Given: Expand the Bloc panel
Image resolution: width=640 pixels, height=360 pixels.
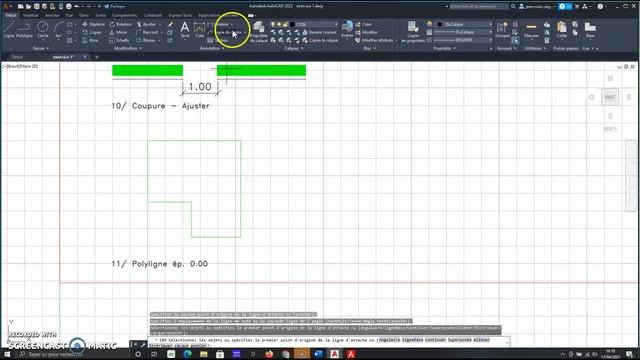Looking at the screenshot, I should (x=369, y=49).
